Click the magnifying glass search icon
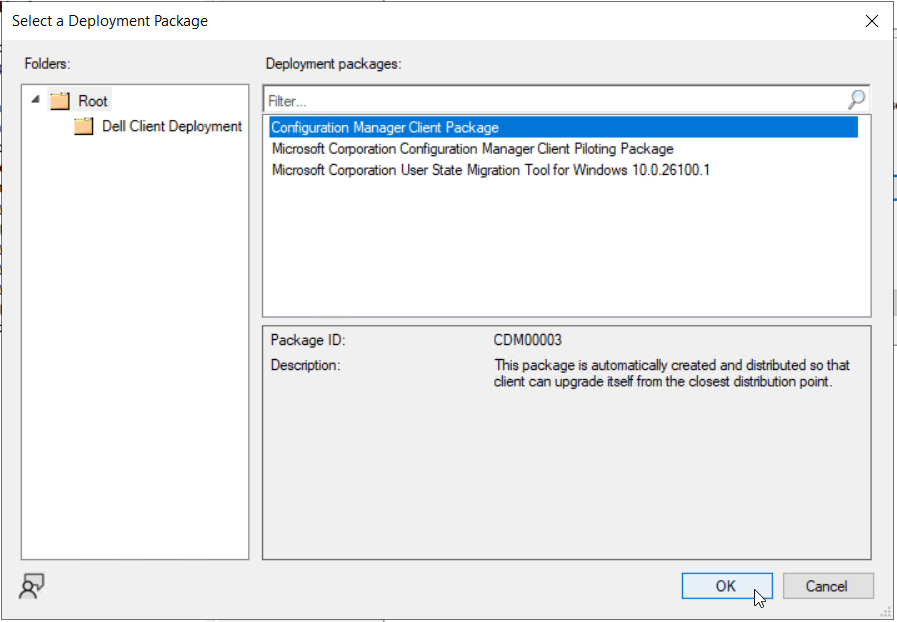The width and height of the screenshot is (897, 622). [856, 100]
